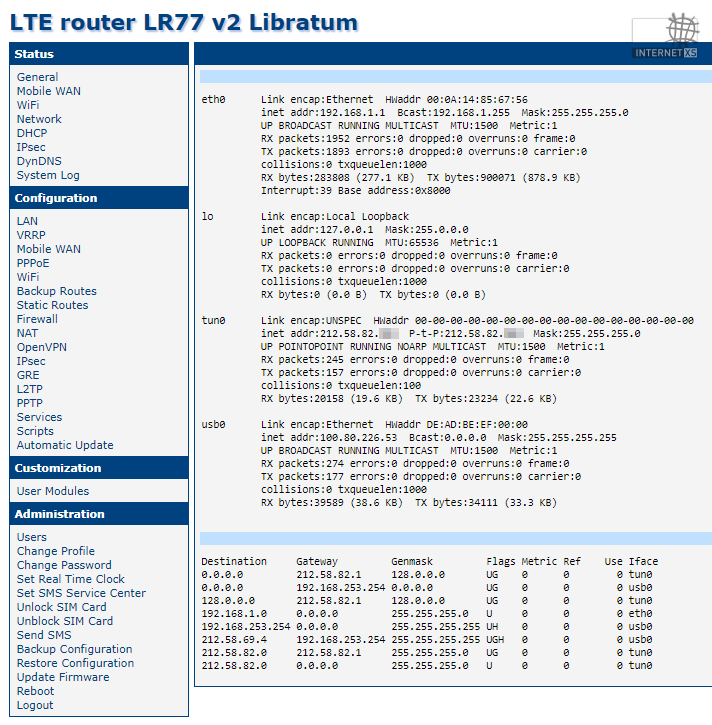Select Unblock SIM Card
The height and width of the screenshot is (725, 712).
[65, 621]
